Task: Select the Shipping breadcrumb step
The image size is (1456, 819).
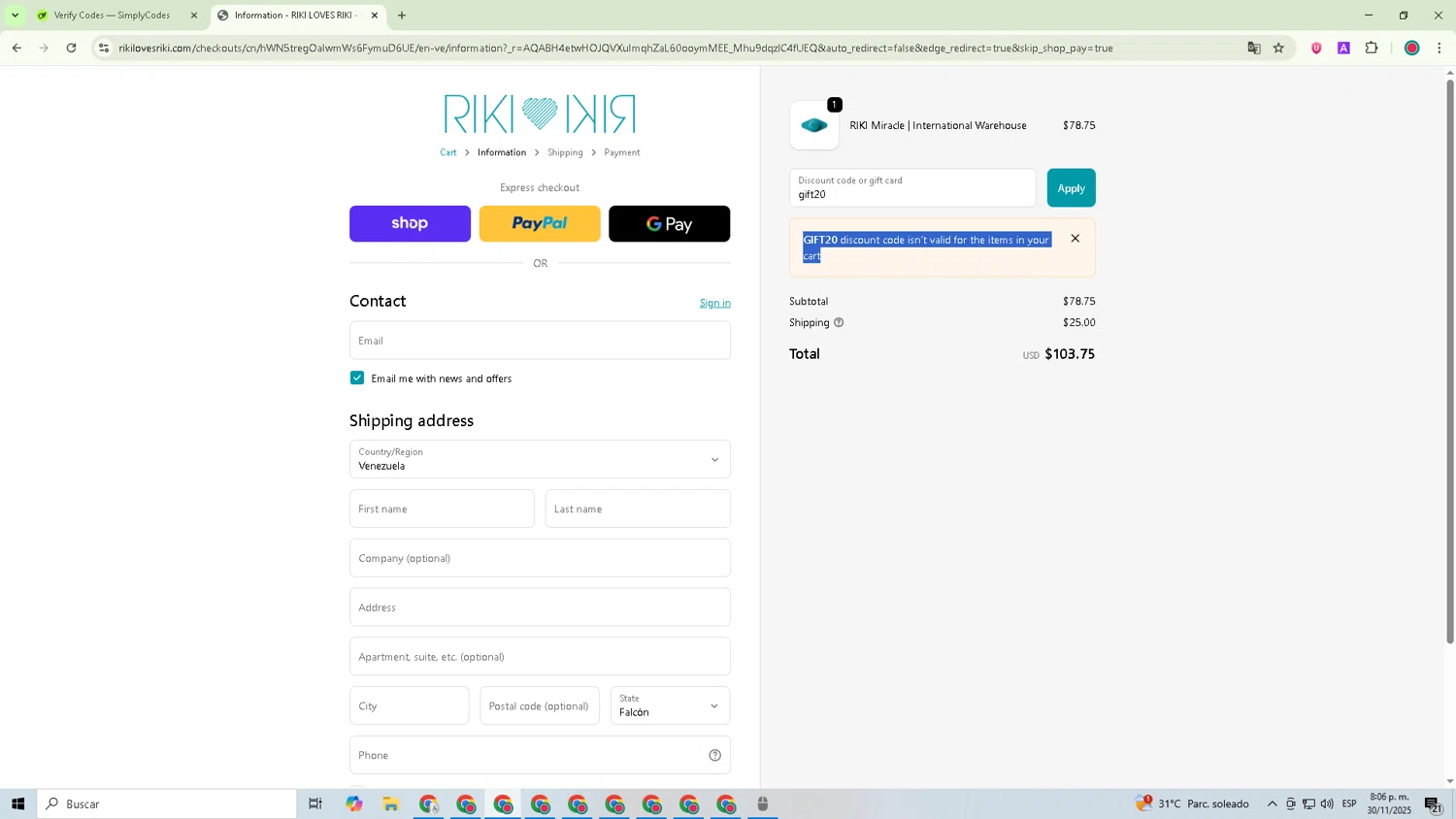Action: coord(565,152)
